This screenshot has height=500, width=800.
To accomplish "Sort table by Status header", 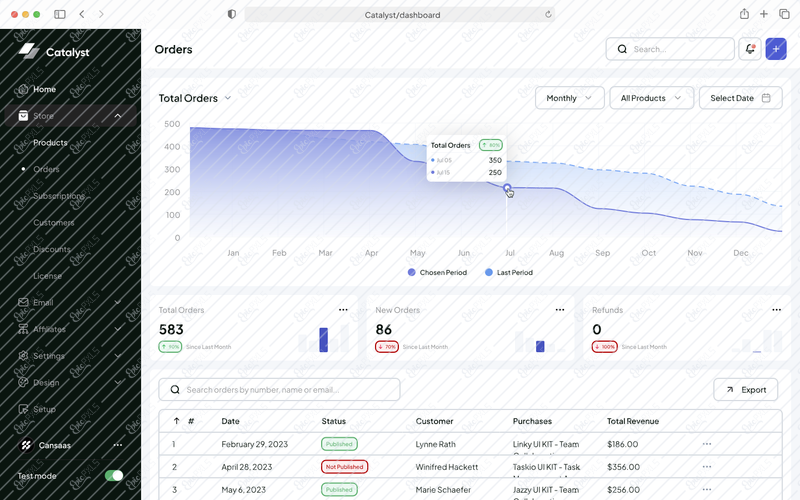I will [334, 421].
